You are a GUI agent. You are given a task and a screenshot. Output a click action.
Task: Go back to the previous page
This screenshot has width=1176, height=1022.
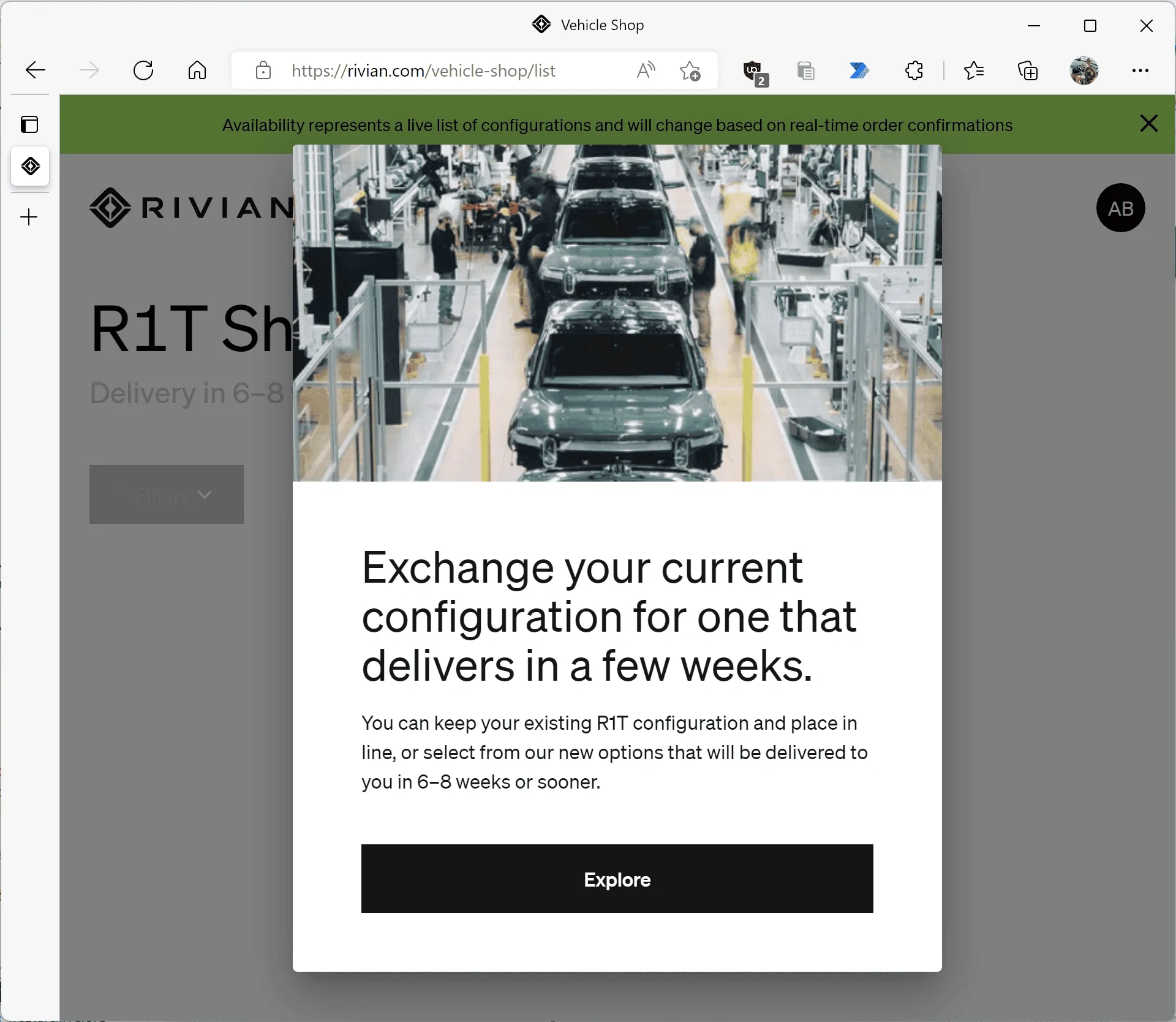36,70
